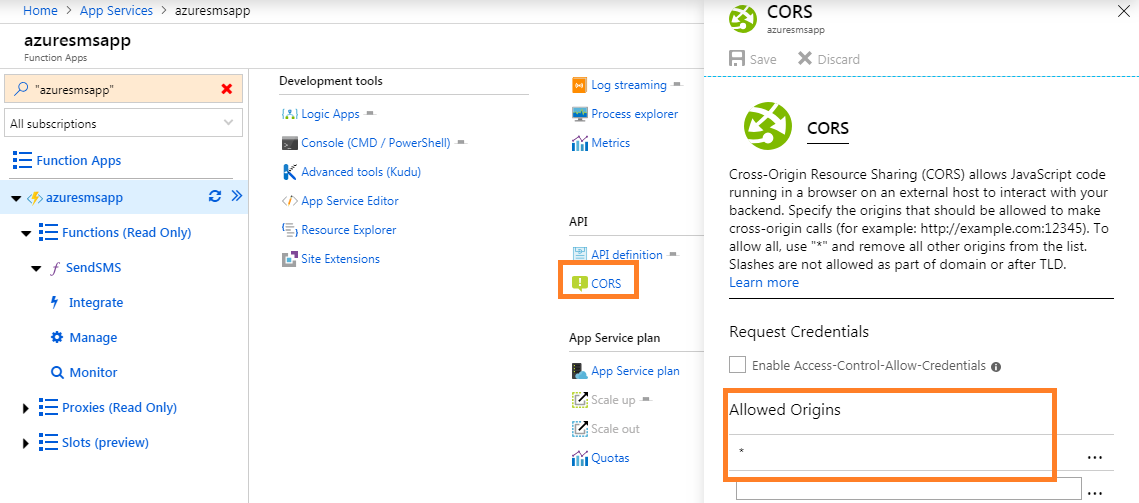The height and width of the screenshot is (503, 1139).
Task: Click the Resource Explorer icon
Action: [289, 230]
